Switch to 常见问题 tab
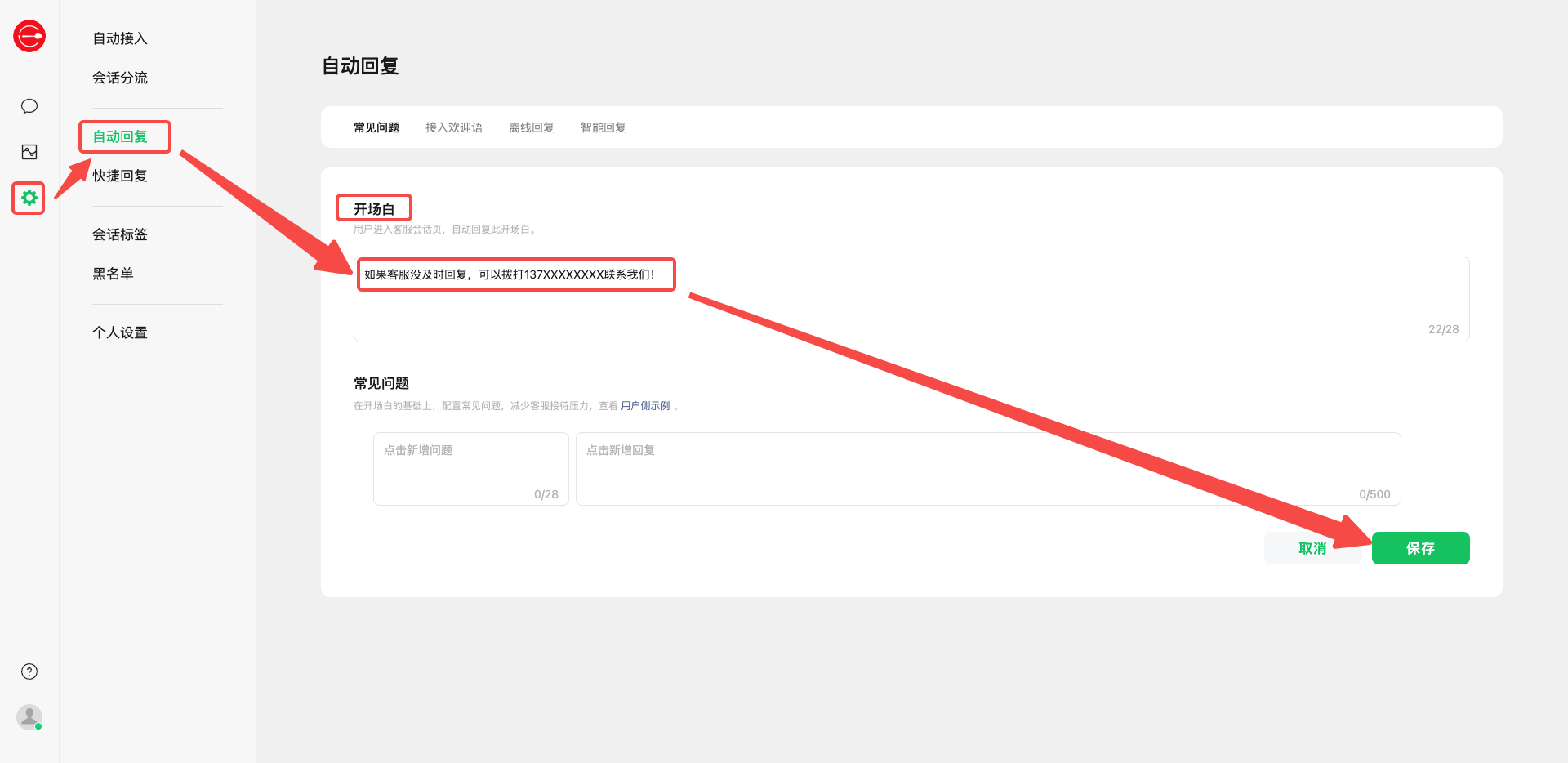The width and height of the screenshot is (1568, 763). click(376, 127)
